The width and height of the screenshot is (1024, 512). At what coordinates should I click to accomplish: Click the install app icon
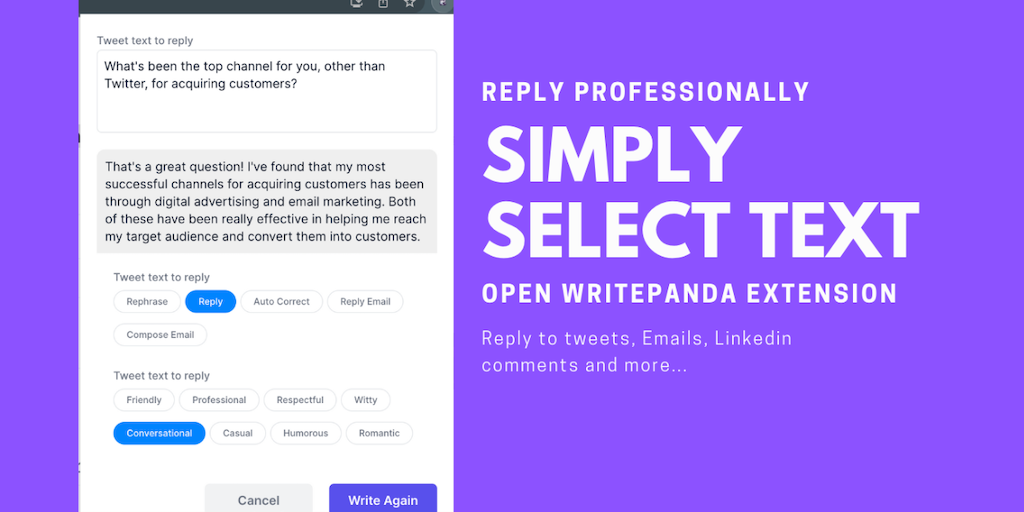point(357,3)
